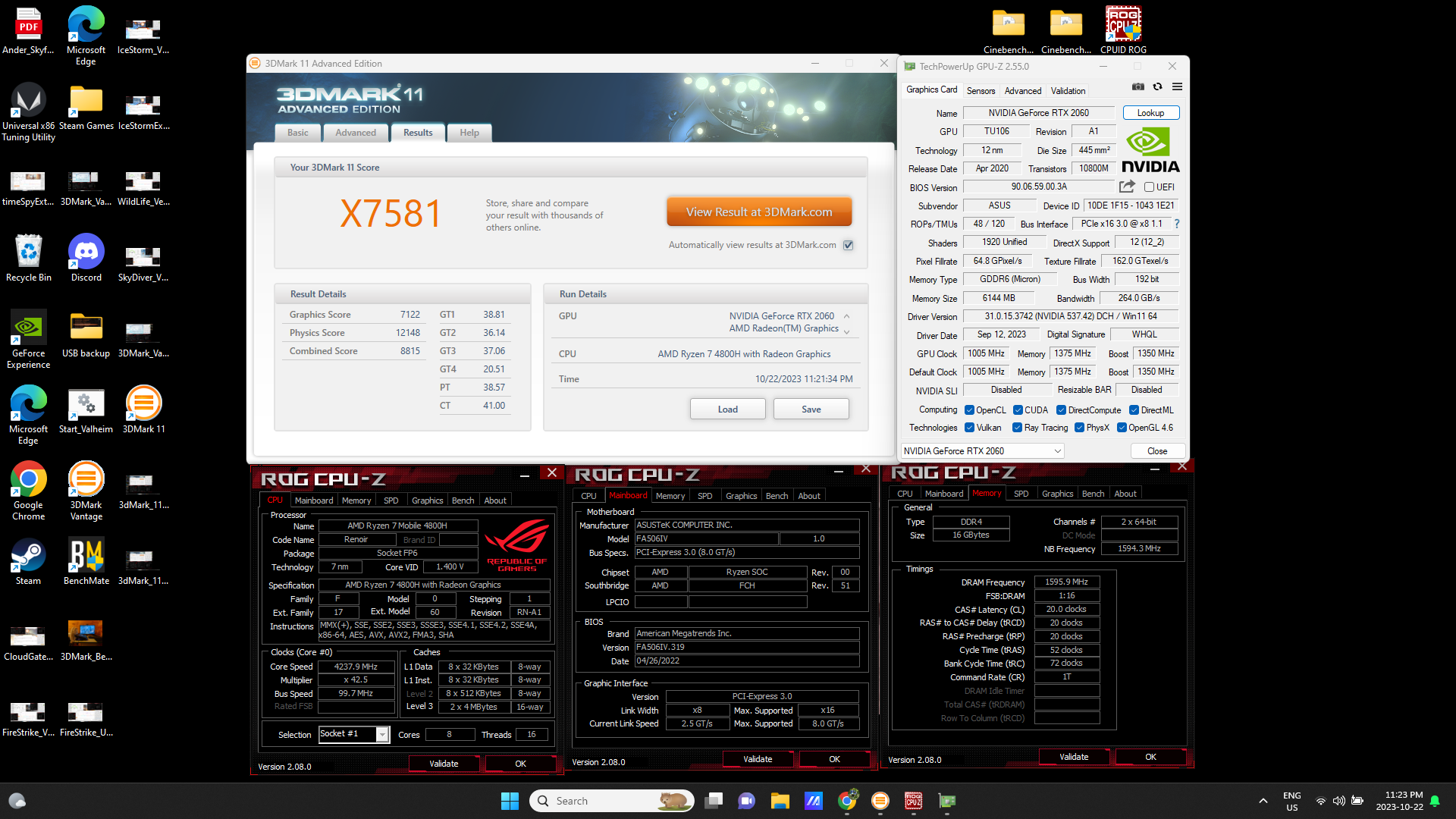Open the Google Chrome desktop icon
The height and width of the screenshot is (819, 1456).
coord(29,491)
